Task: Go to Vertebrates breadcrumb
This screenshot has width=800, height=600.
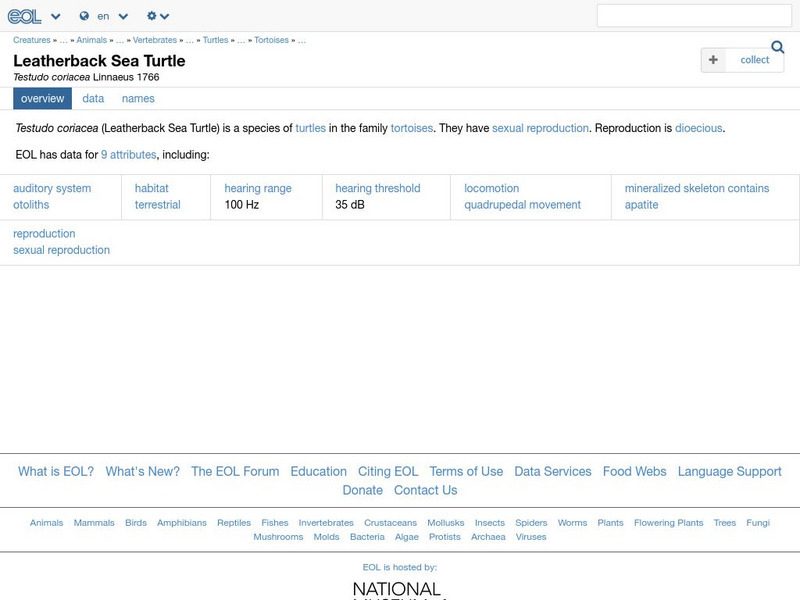Action: (155, 40)
